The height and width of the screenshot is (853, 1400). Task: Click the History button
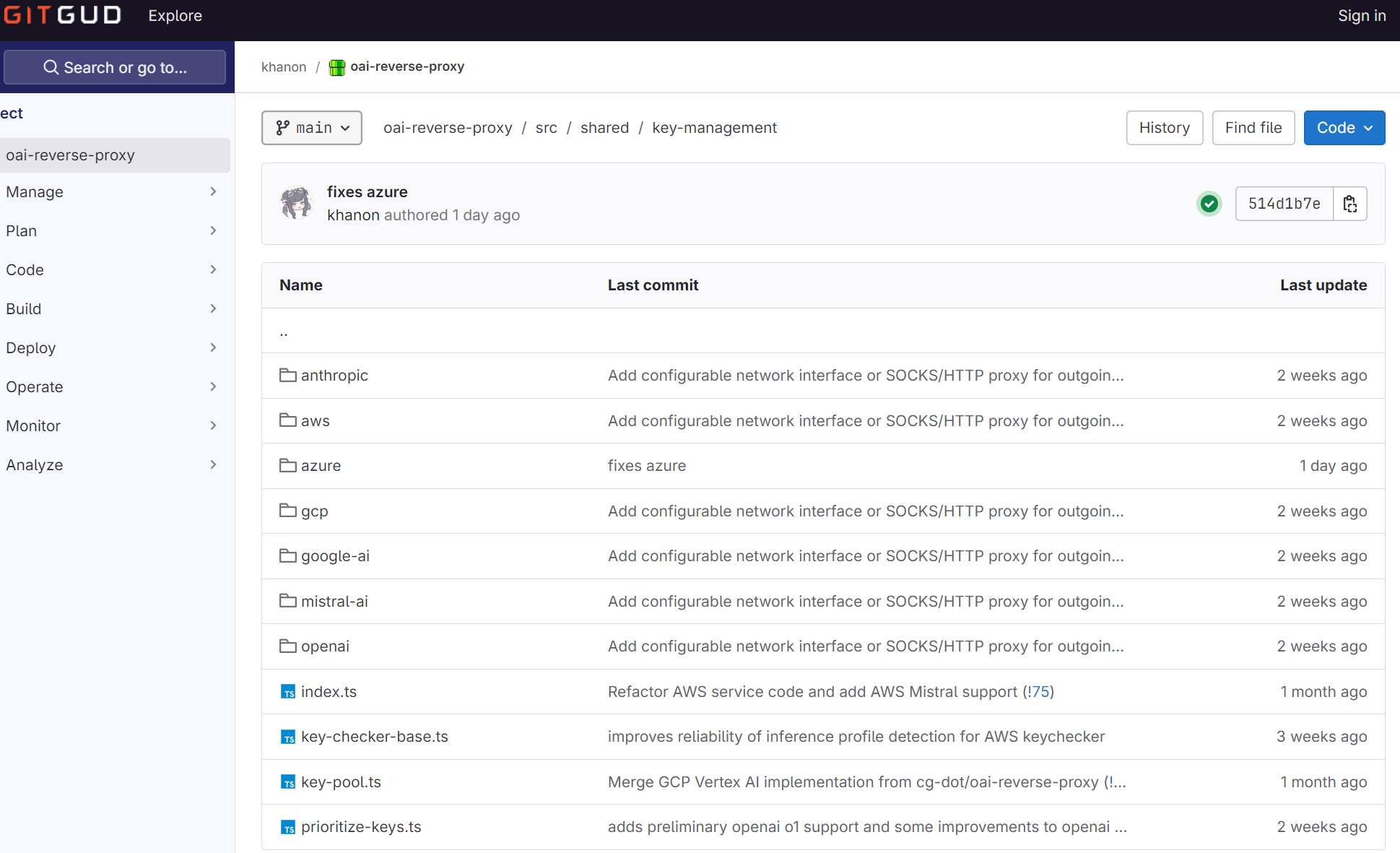tap(1164, 128)
